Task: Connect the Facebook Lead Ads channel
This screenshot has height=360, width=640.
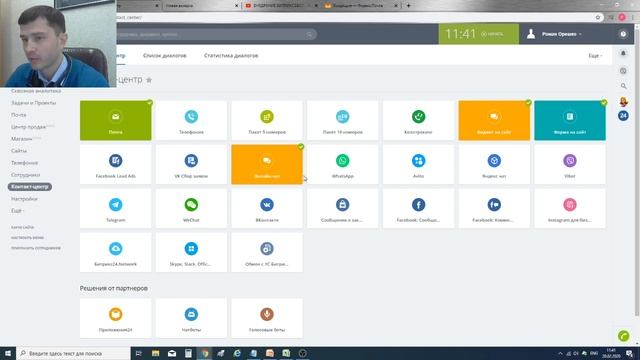Action: (x=116, y=164)
